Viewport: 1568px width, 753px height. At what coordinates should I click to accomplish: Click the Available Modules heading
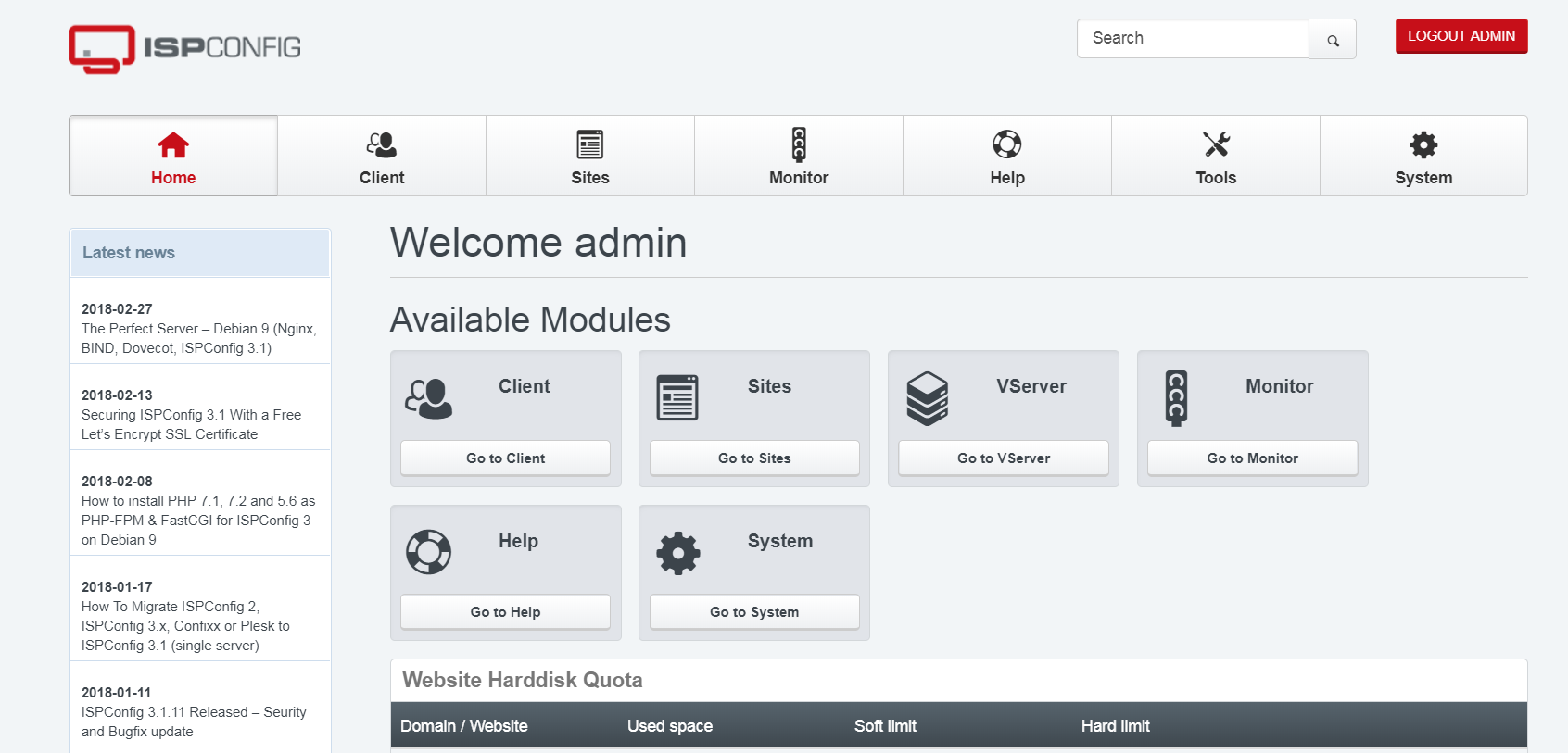coord(530,320)
